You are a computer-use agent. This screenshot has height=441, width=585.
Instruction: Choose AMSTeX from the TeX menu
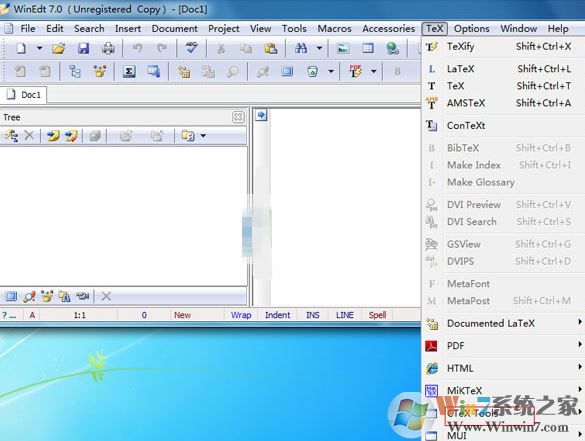tap(504, 103)
